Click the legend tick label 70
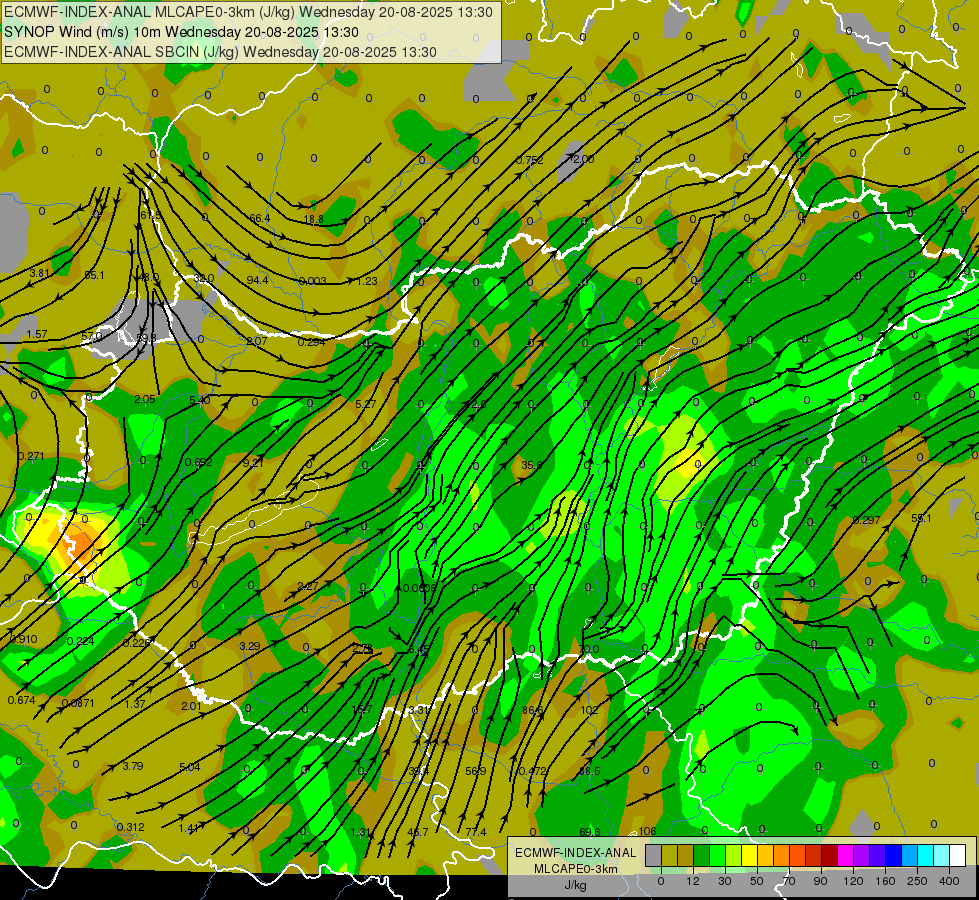Viewport: 979px width, 900px height. point(789,881)
